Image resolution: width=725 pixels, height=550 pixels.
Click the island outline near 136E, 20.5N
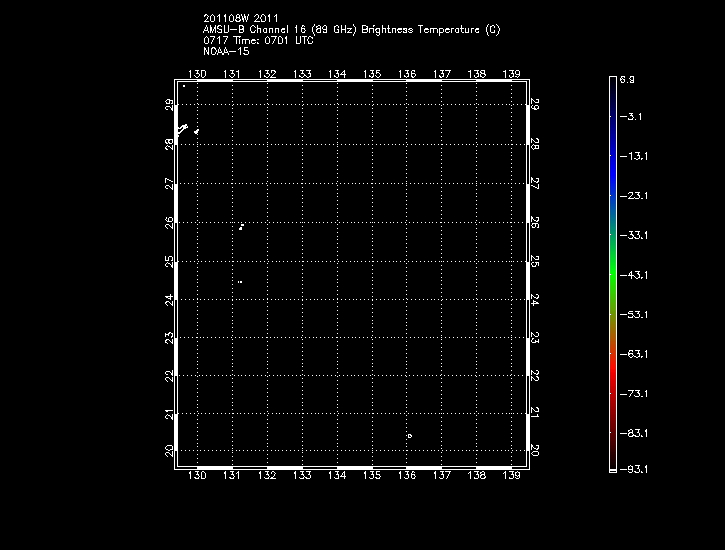point(409,436)
